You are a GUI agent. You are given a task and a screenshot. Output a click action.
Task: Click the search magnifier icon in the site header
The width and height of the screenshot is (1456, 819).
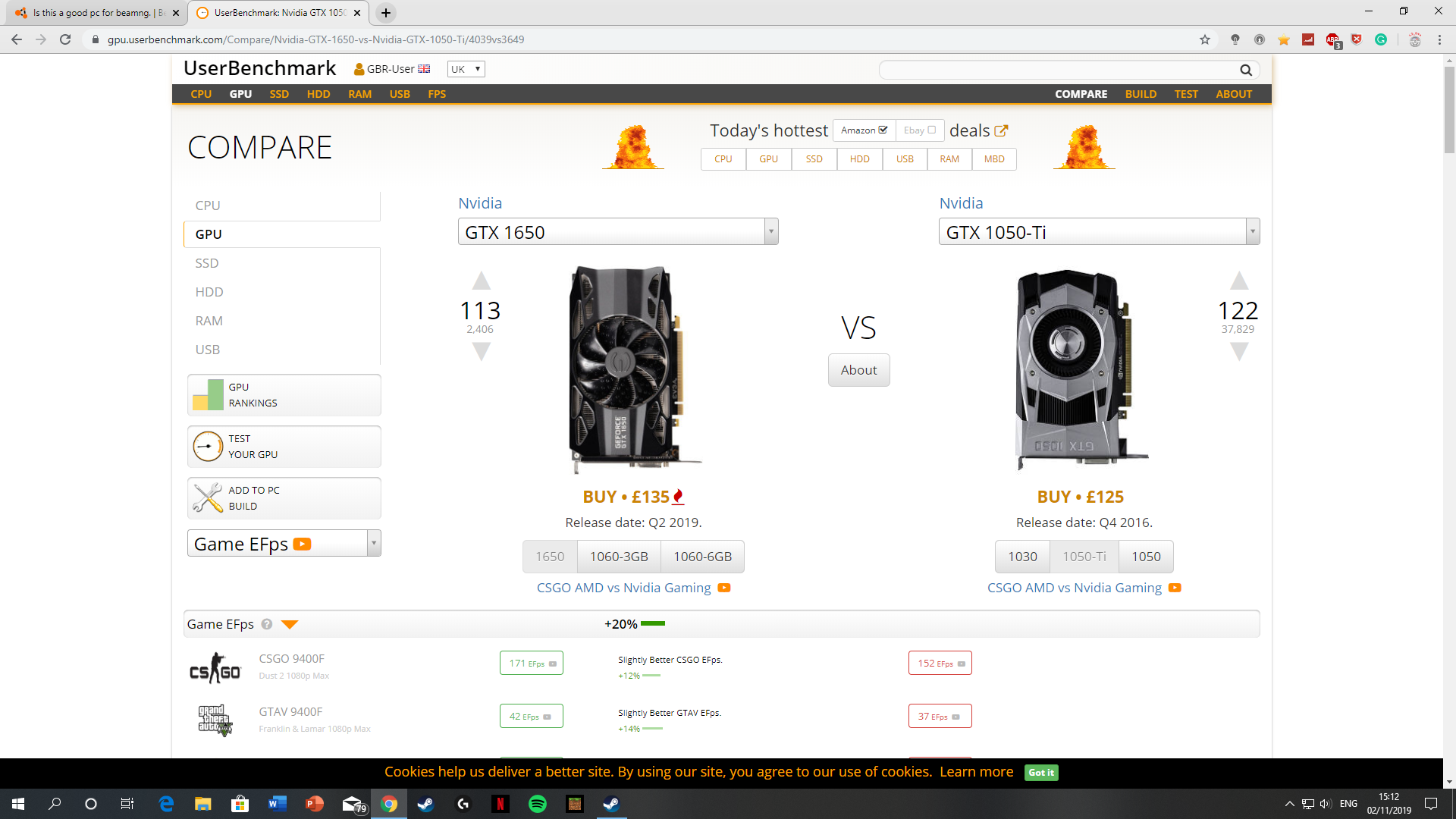click(x=1245, y=70)
